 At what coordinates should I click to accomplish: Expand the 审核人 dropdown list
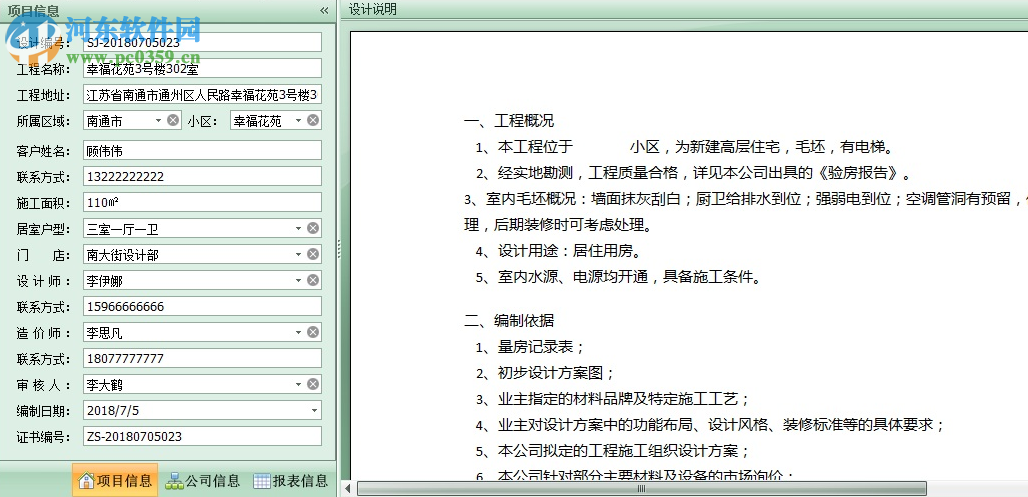coord(298,384)
